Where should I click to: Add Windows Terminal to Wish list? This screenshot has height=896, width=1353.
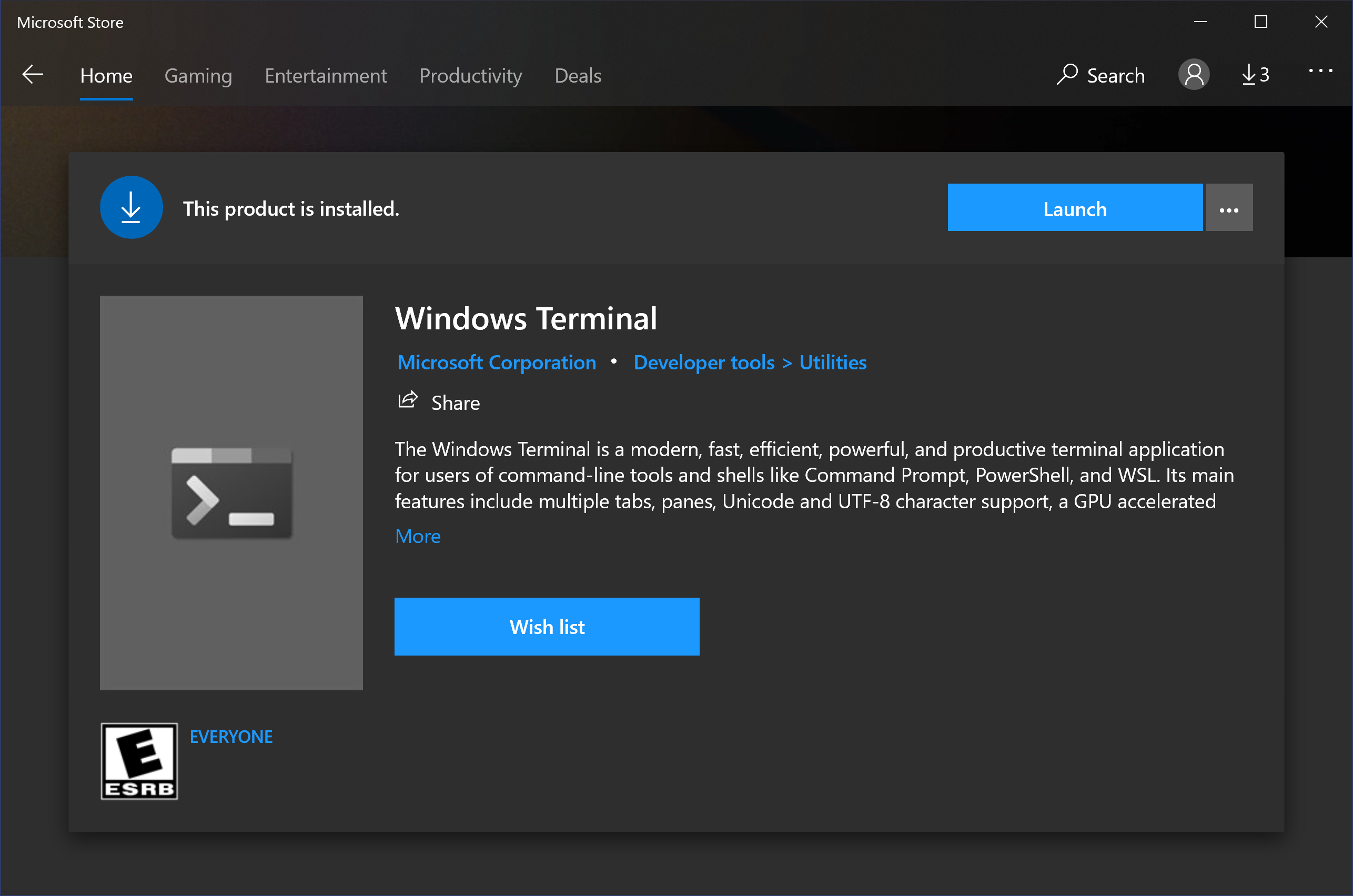coord(547,627)
